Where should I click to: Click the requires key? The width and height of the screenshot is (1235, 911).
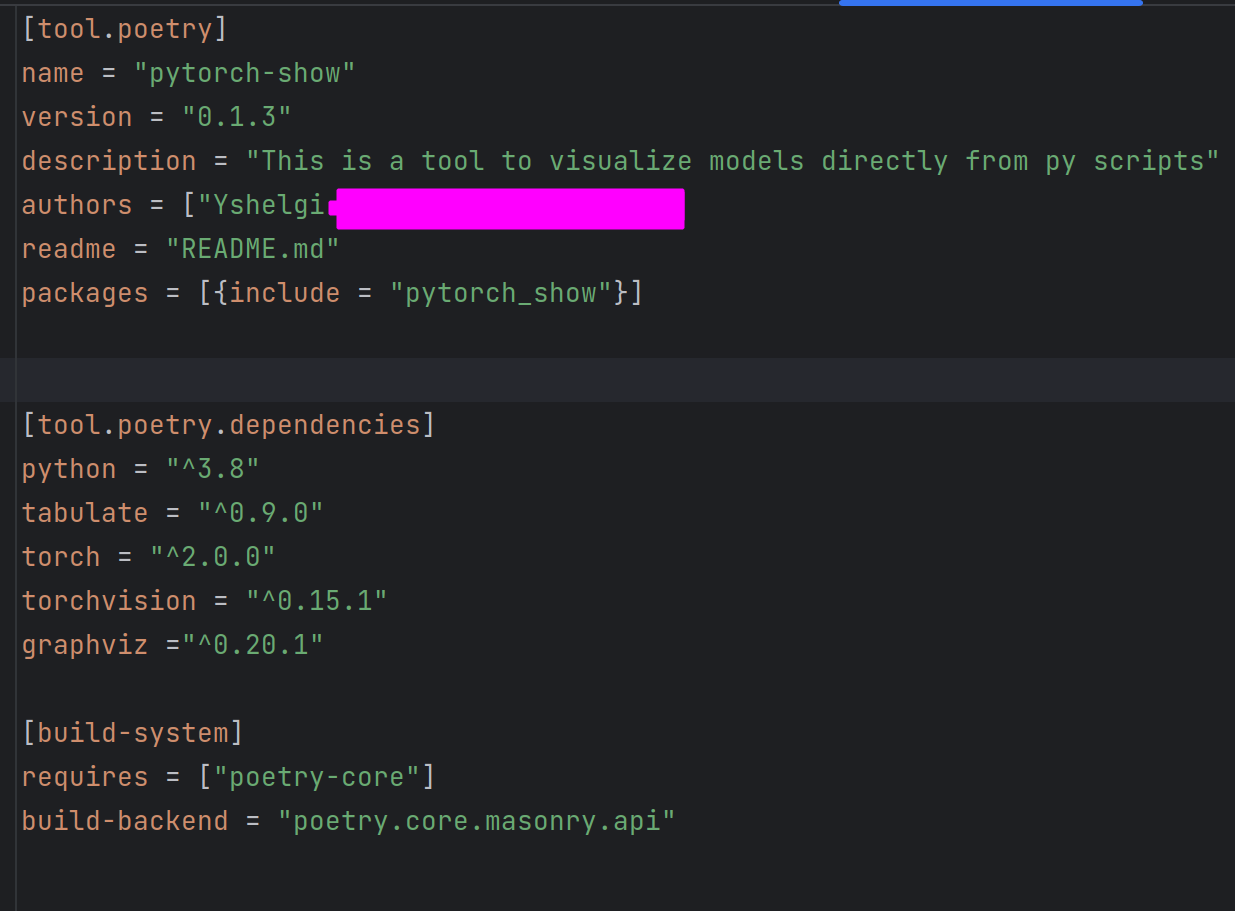[x=85, y=777]
